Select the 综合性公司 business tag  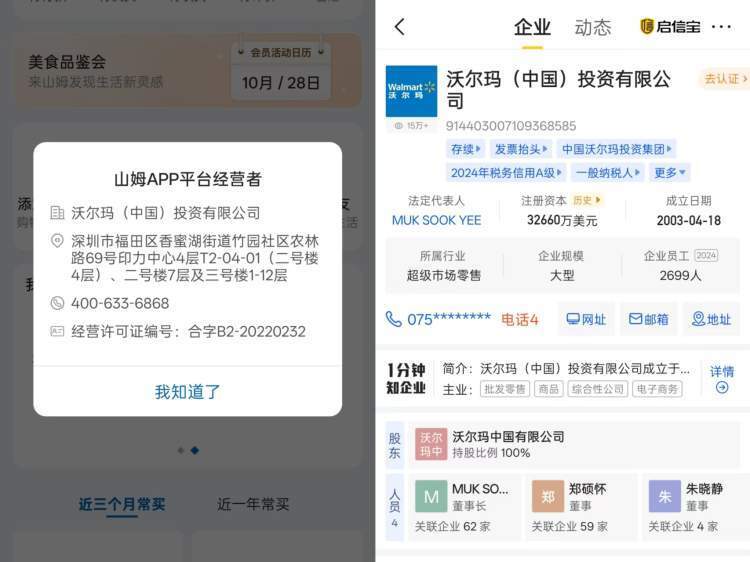point(597,389)
